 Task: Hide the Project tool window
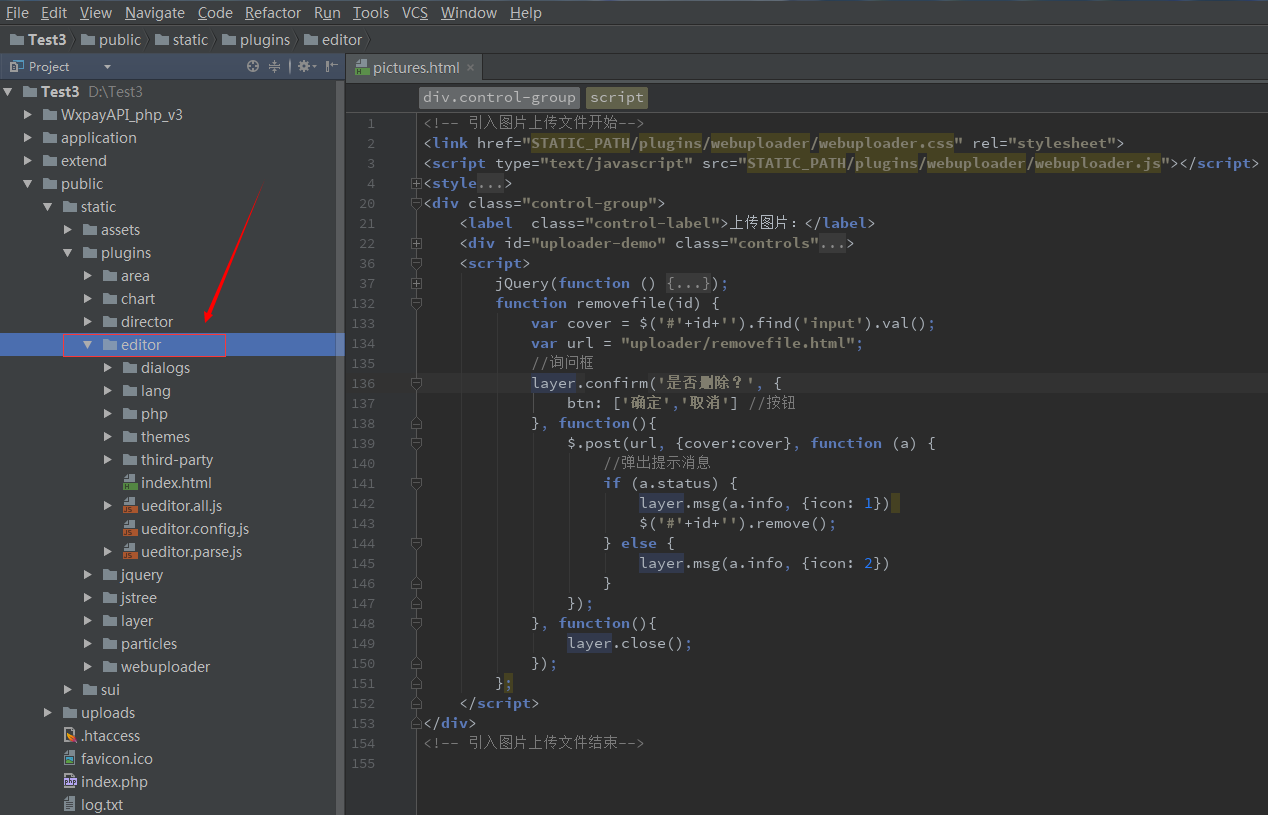pos(331,66)
